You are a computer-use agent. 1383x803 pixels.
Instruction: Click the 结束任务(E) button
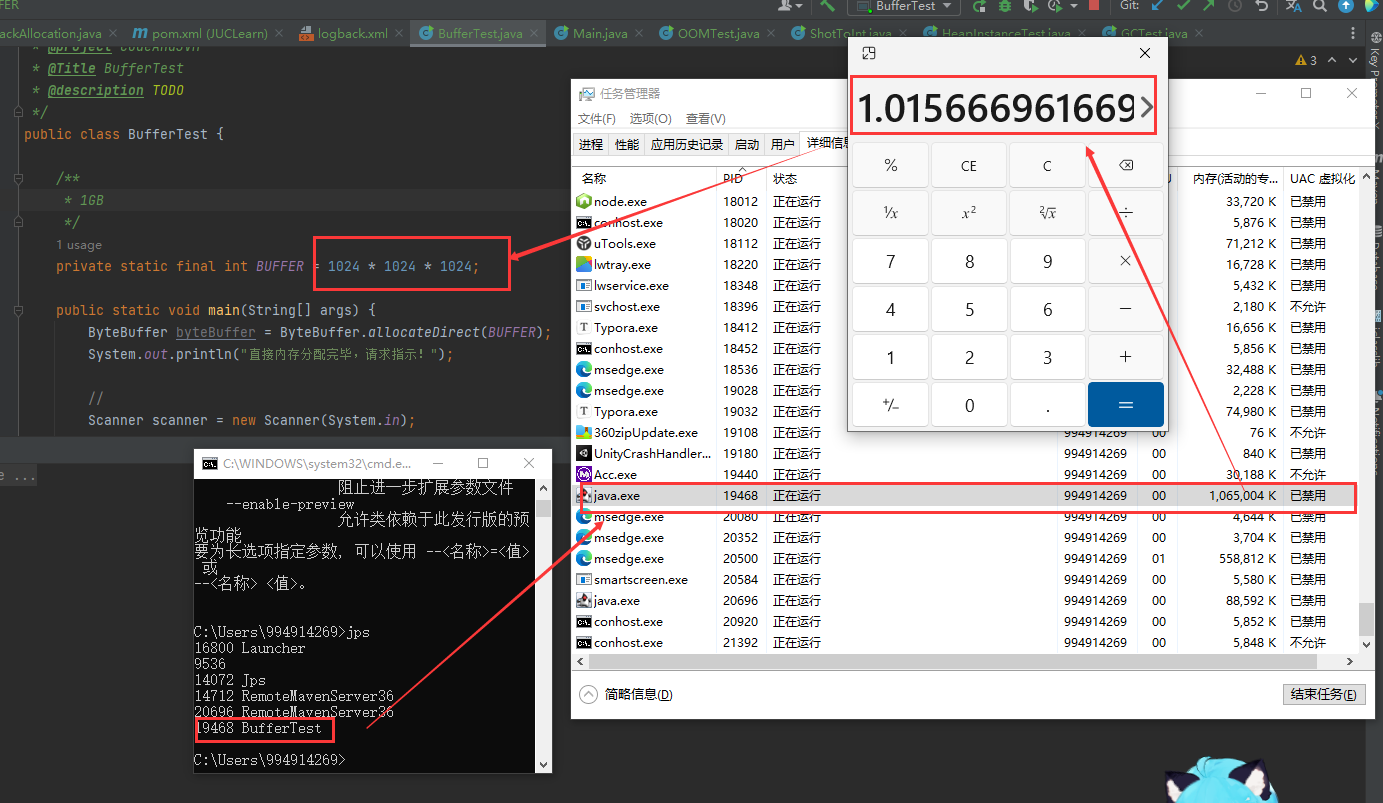1323,694
